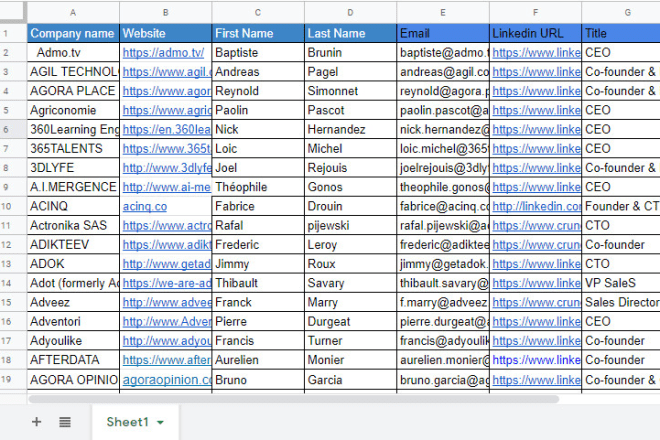Click the horizontal scrollbar
Image resolution: width=660 pixels, height=440 pixels.
(294, 399)
